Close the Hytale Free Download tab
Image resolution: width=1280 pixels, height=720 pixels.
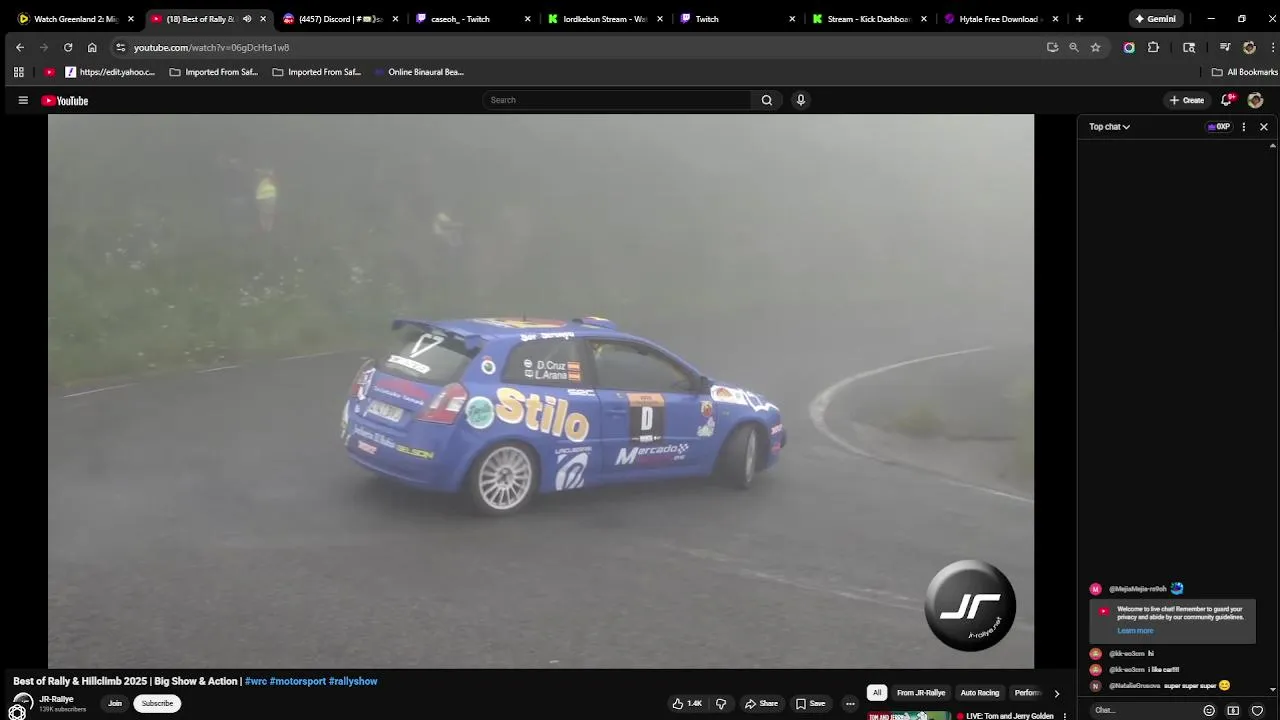pyautogui.click(x=1055, y=19)
